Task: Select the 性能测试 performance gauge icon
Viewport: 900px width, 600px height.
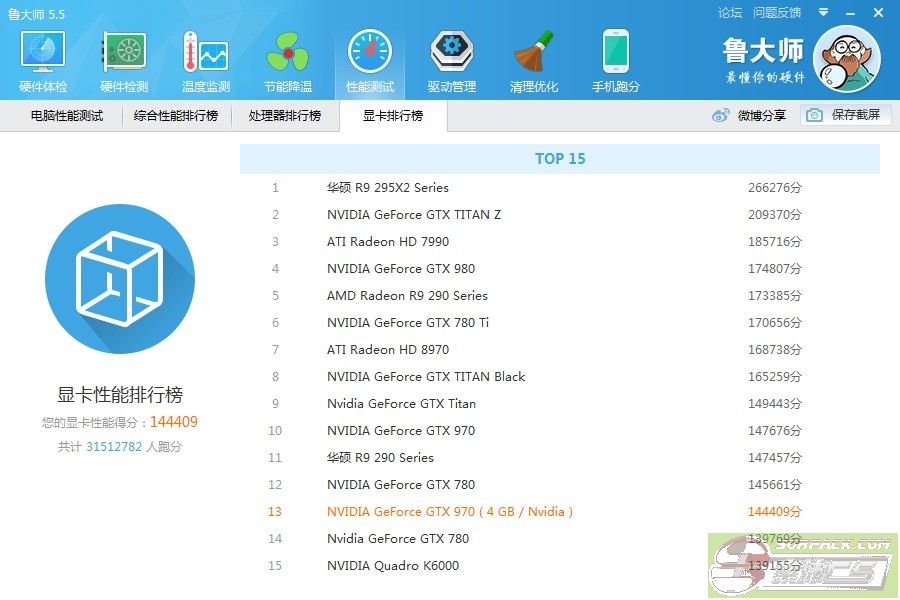Action: coord(370,52)
